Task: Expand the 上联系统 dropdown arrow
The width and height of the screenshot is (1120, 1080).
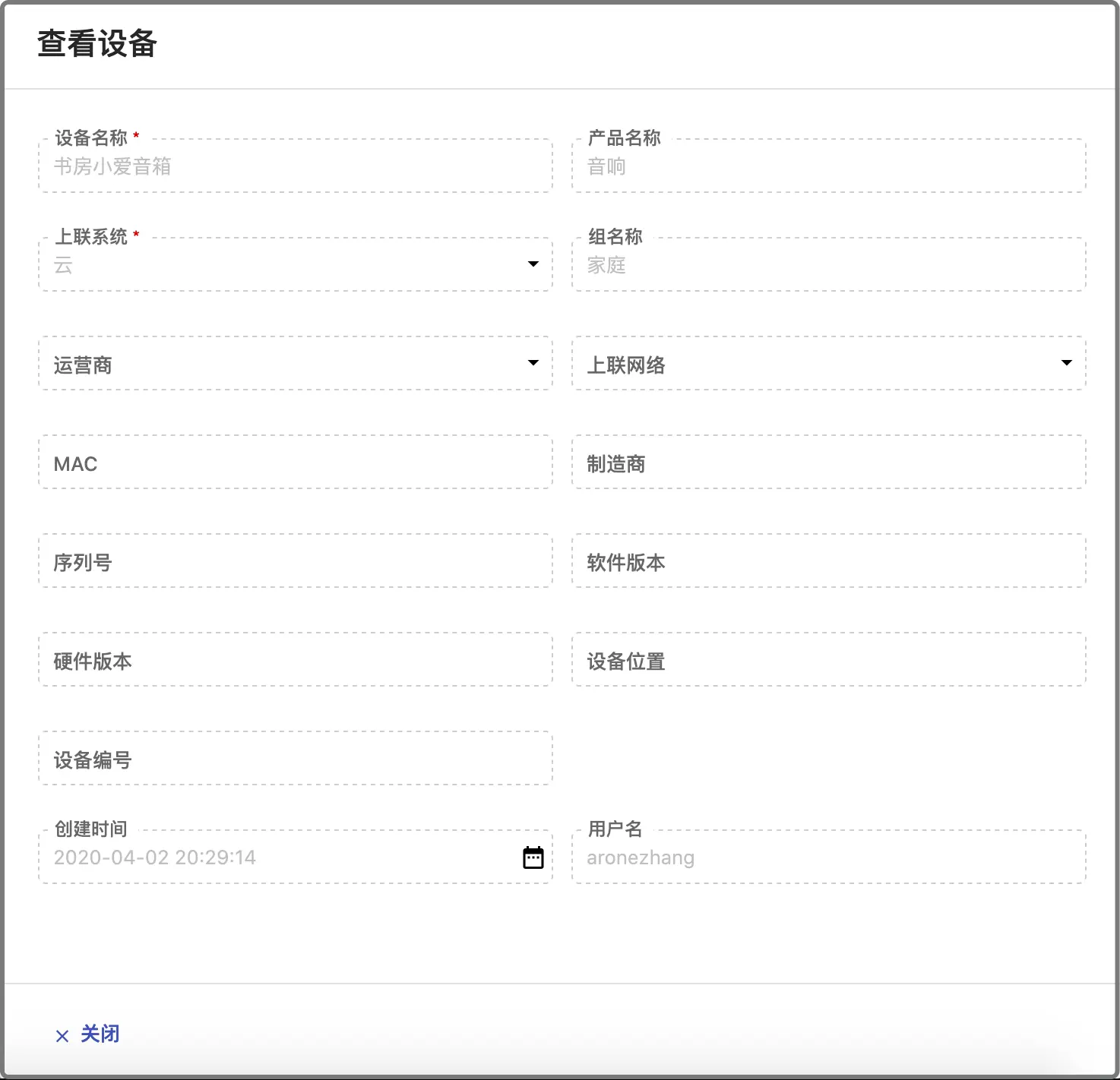Action: pyautogui.click(x=533, y=264)
